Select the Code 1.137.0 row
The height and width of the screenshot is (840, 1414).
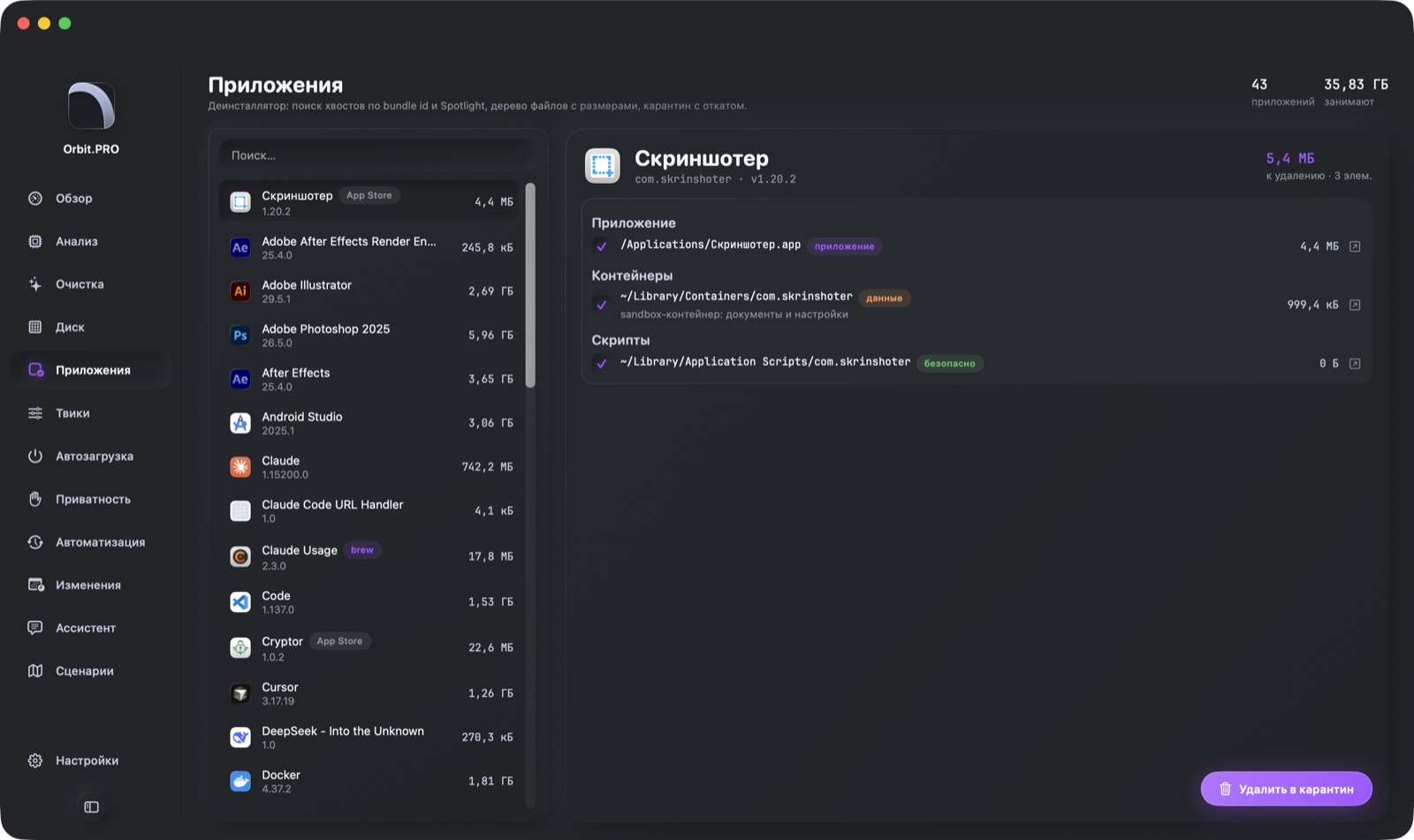[372, 602]
